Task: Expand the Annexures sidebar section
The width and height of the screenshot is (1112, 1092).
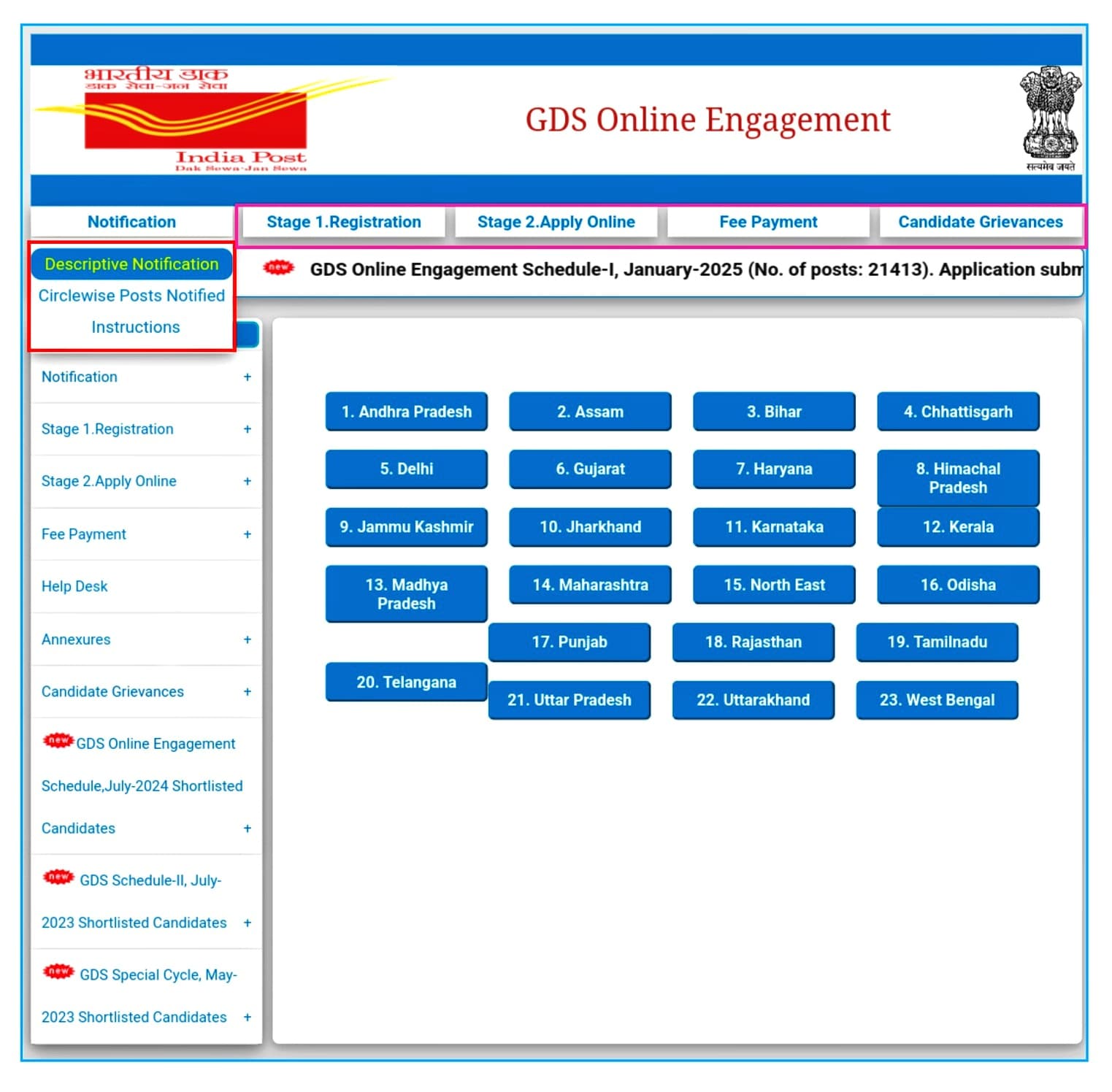Action: click(x=248, y=639)
